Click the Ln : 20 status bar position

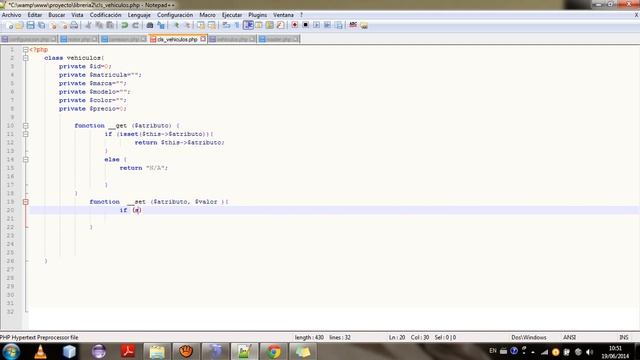[397, 337]
